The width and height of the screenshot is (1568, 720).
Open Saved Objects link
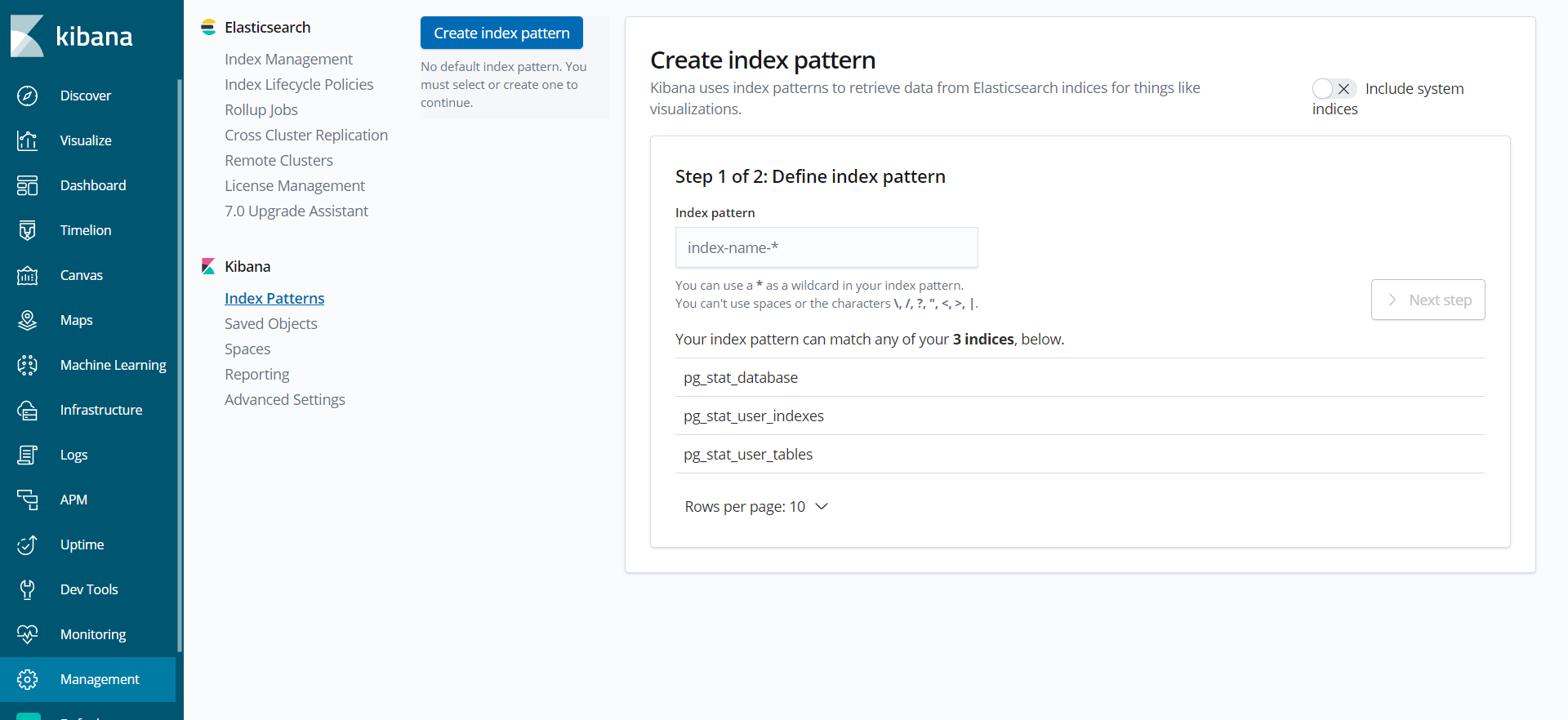click(x=271, y=323)
